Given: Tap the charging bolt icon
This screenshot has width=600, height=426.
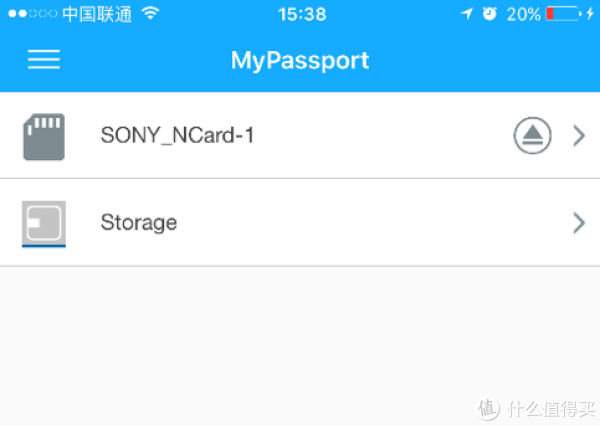Looking at the screenshot, I should [x=590, y=14].
